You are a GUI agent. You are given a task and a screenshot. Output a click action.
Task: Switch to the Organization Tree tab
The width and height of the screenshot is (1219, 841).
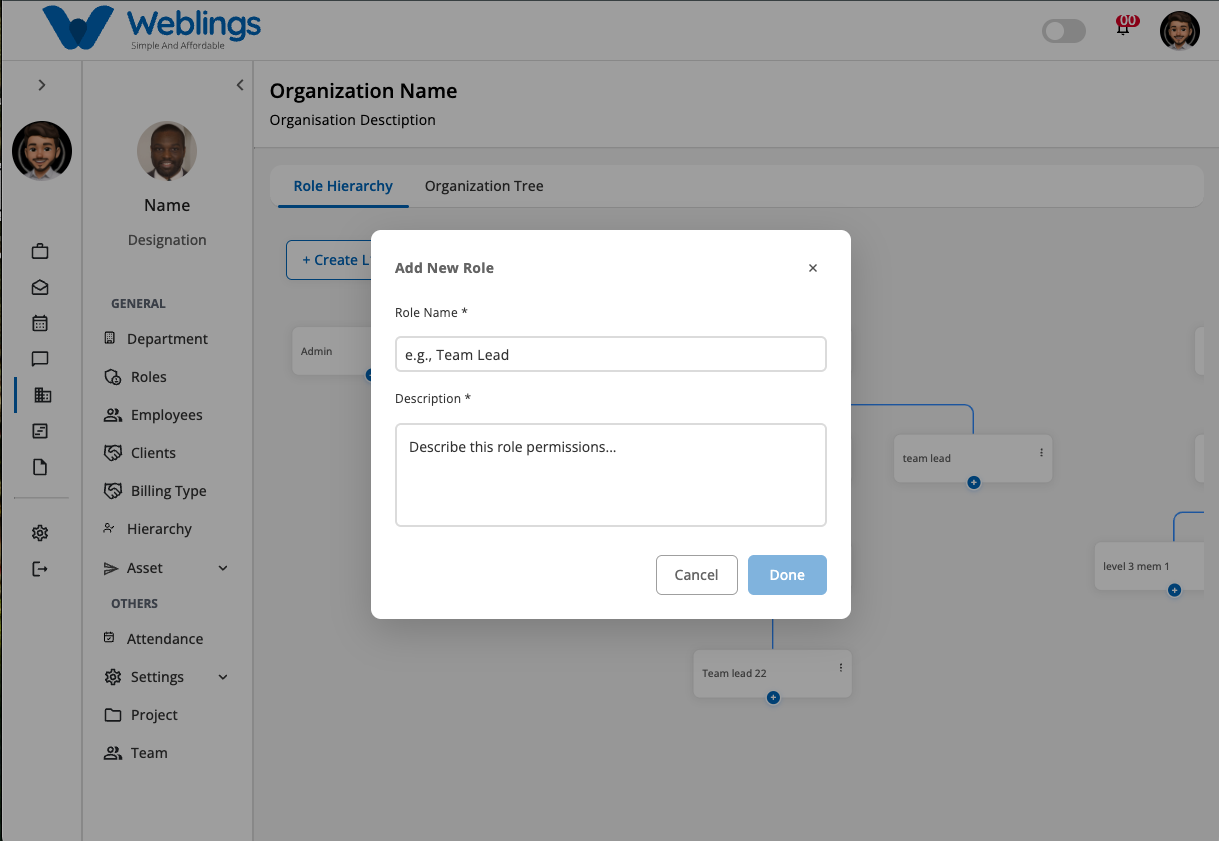click(x=484, y=186)
